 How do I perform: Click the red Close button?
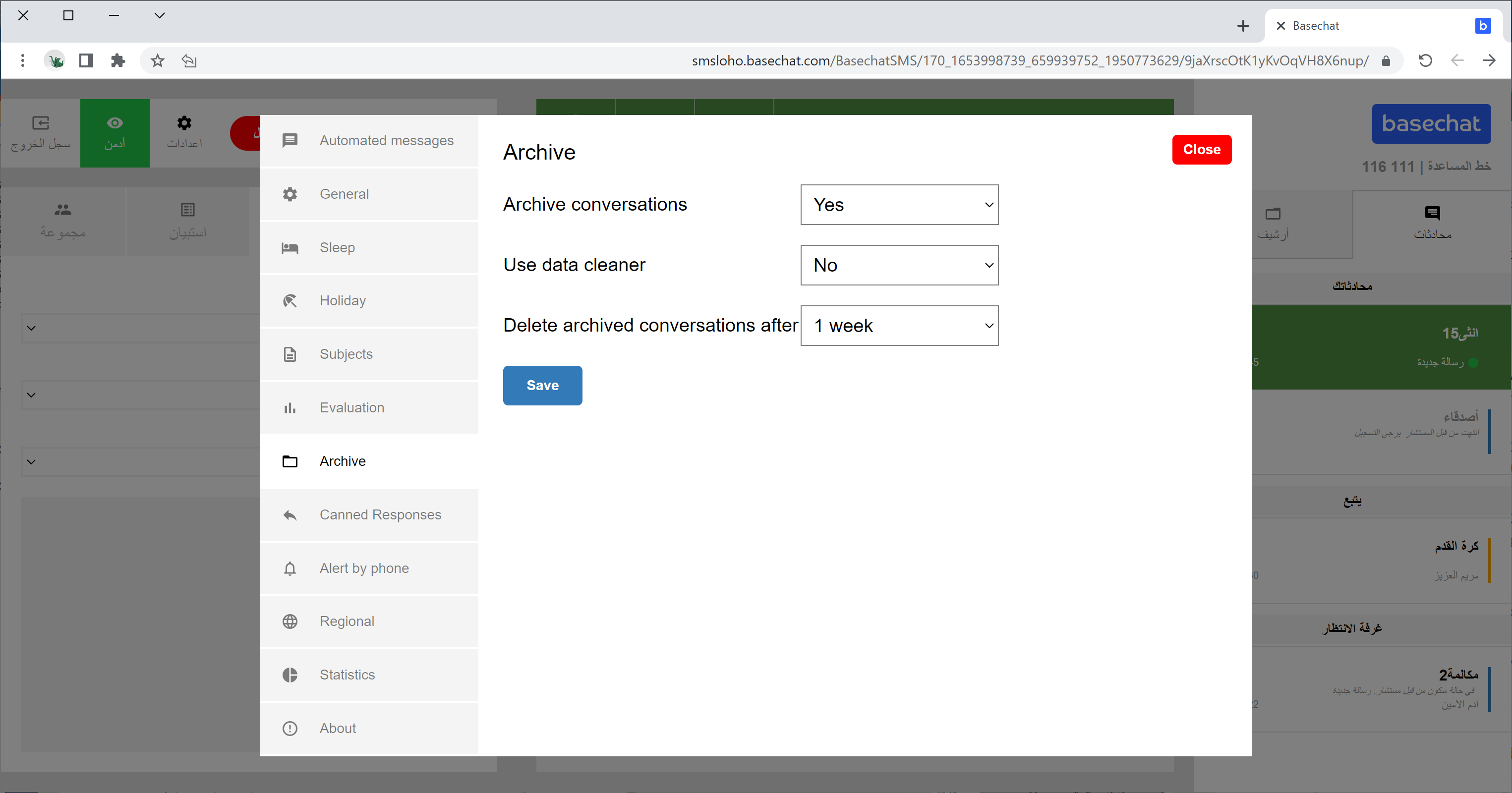pos(1202,150)
